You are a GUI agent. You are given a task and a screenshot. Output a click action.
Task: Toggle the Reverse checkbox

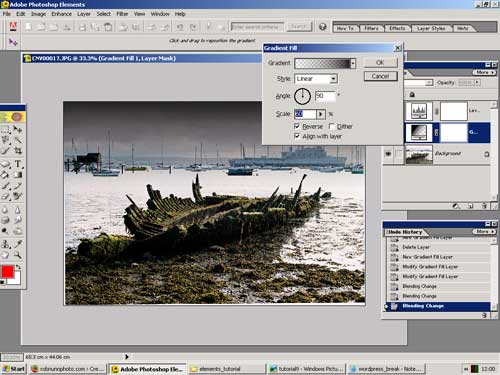tap(297, 126)
